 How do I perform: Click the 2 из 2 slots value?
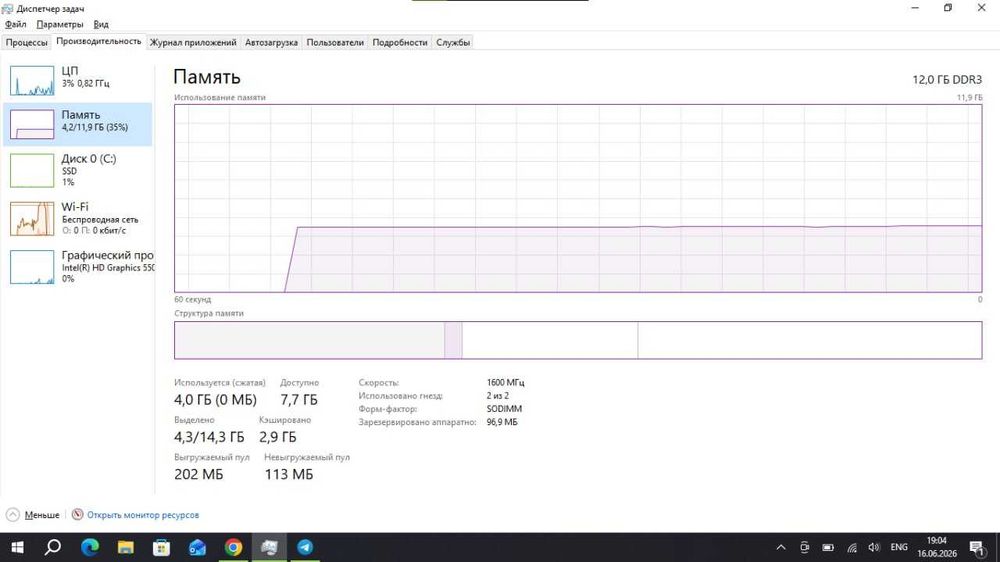coord(497,396)
